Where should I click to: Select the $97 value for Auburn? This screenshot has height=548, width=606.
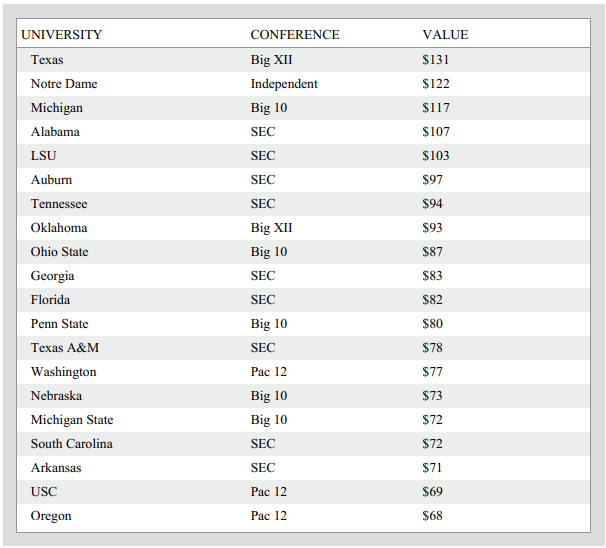433,180
